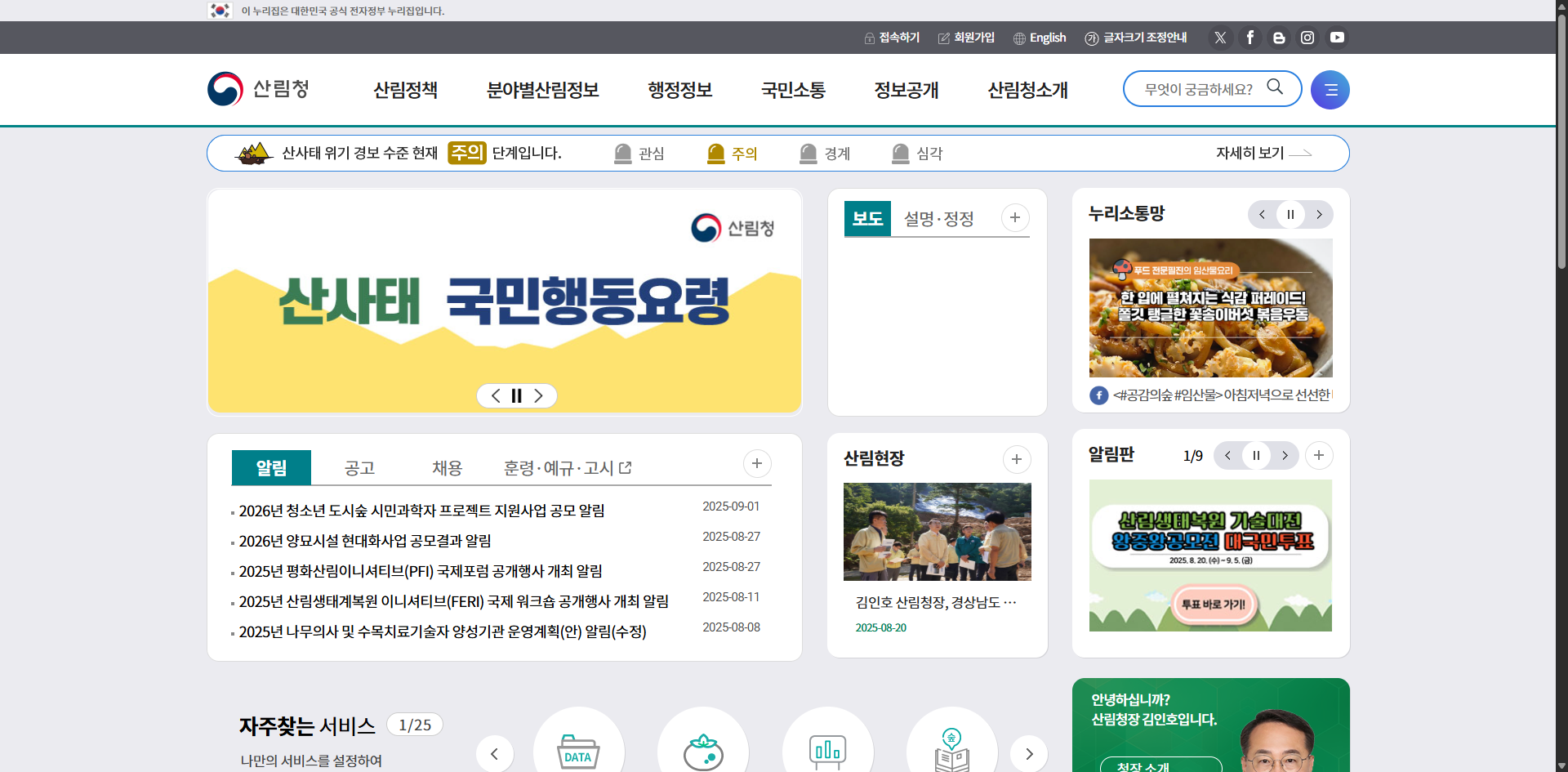Pause the 누리소통망 carousel

[x=1290, y=214]
